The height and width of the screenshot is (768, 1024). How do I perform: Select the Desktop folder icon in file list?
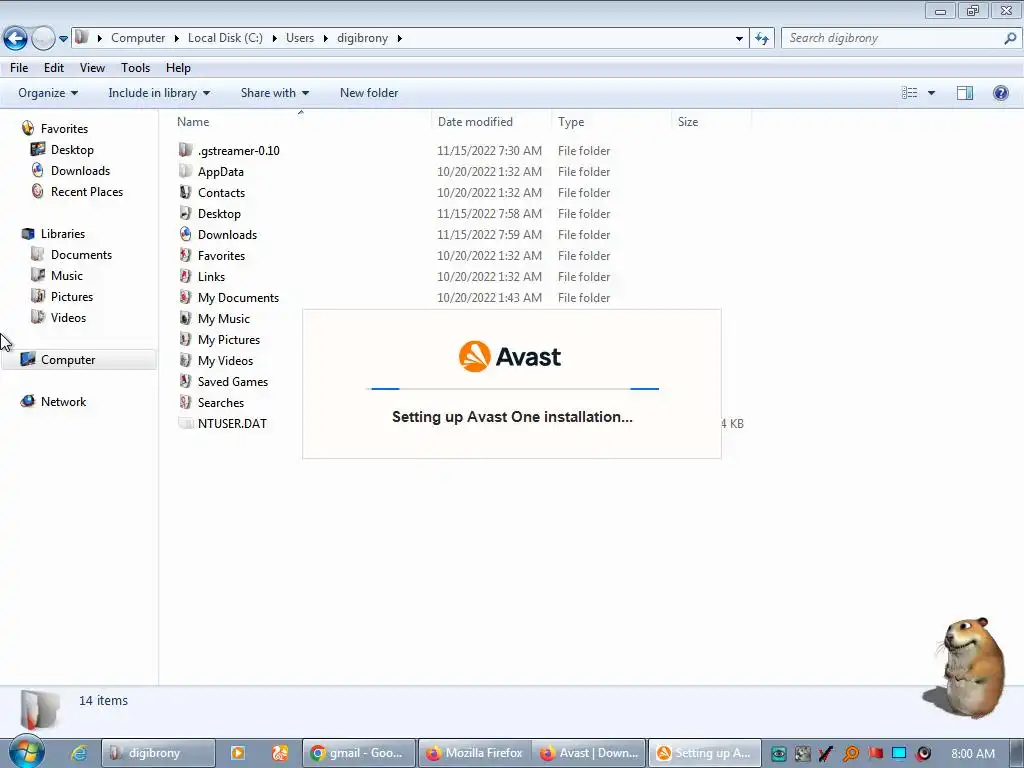[185, 213]
